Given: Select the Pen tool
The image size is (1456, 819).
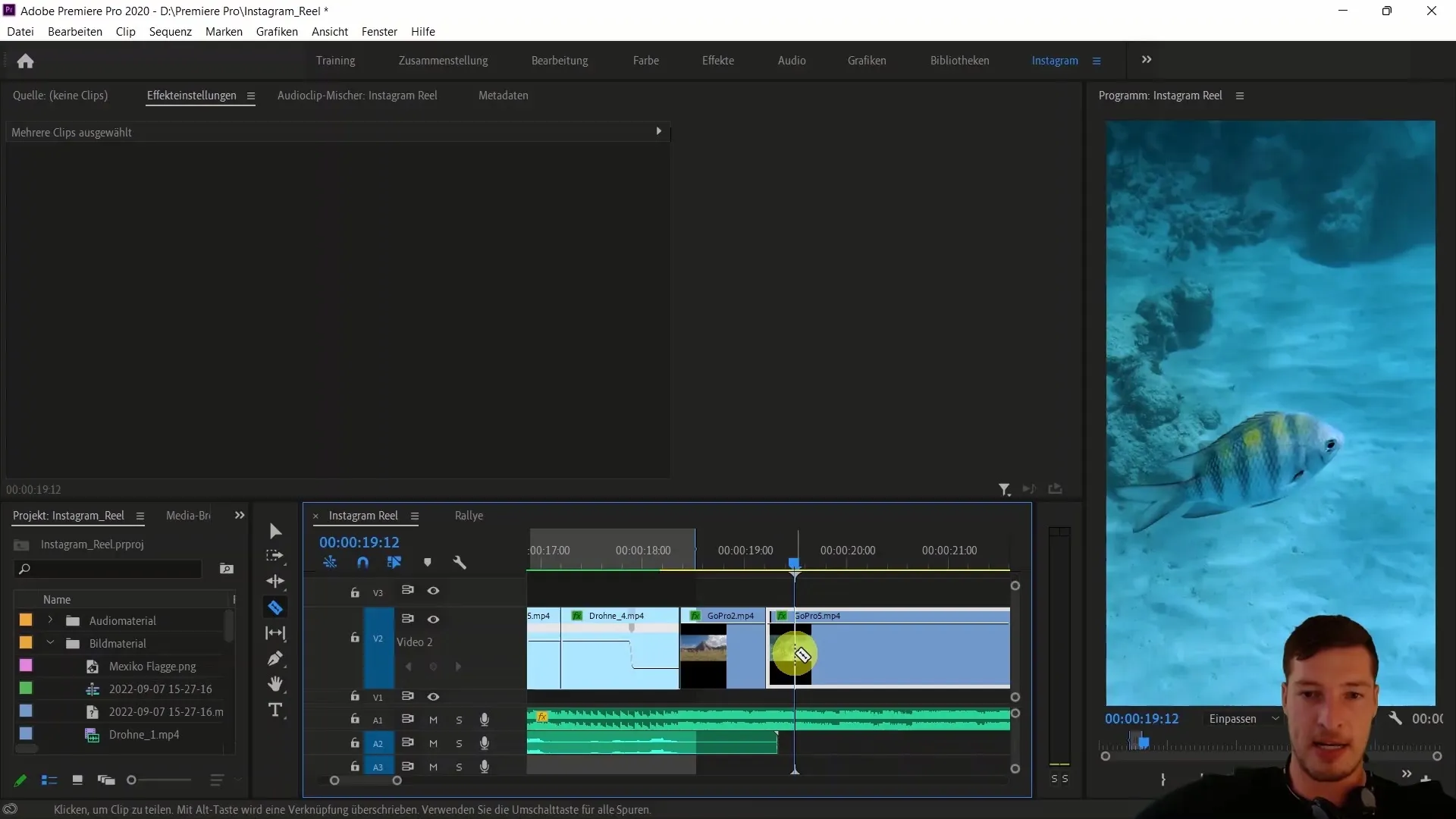Looking at the screenshot, I should [275, 658].
